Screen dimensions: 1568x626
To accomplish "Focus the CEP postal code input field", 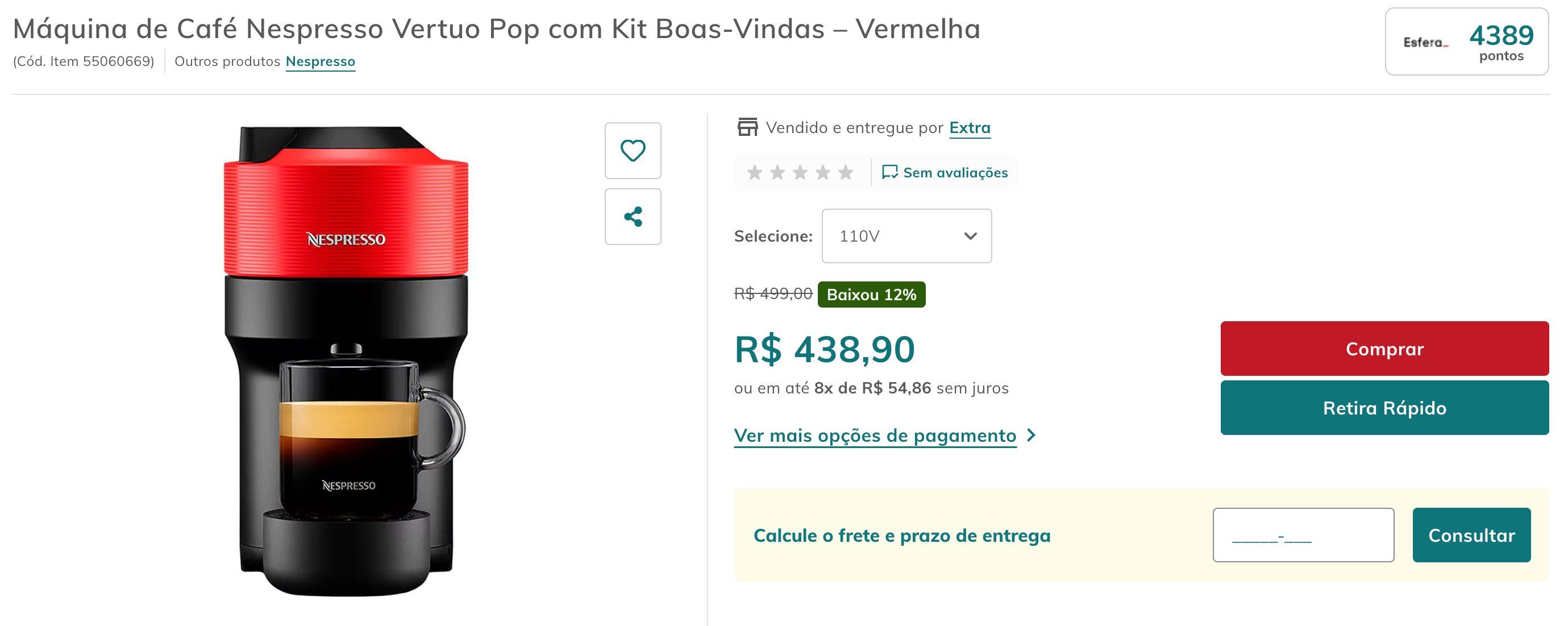I will click(x=1303, y=535).
